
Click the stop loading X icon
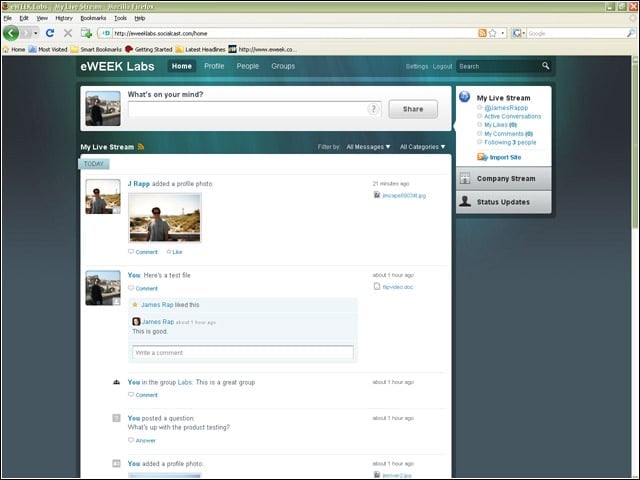point(68,33)
